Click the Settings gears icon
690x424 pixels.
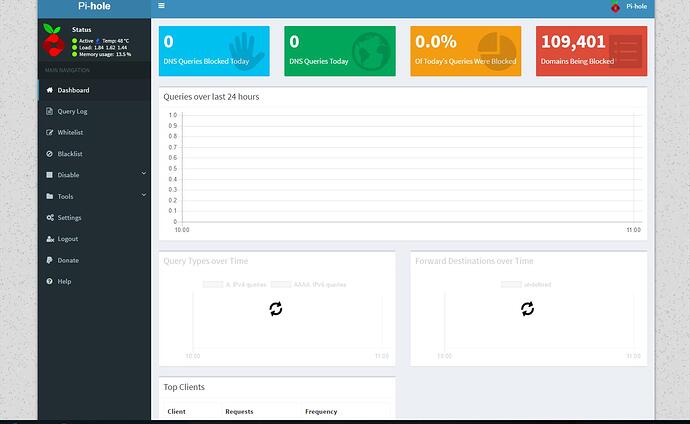[x=49, y=217]
